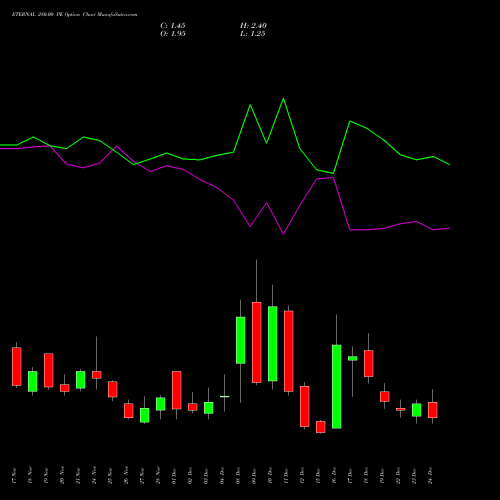Click the 11 Dec date label
Screen dimensions: 500x500
[x=286, y=475]
